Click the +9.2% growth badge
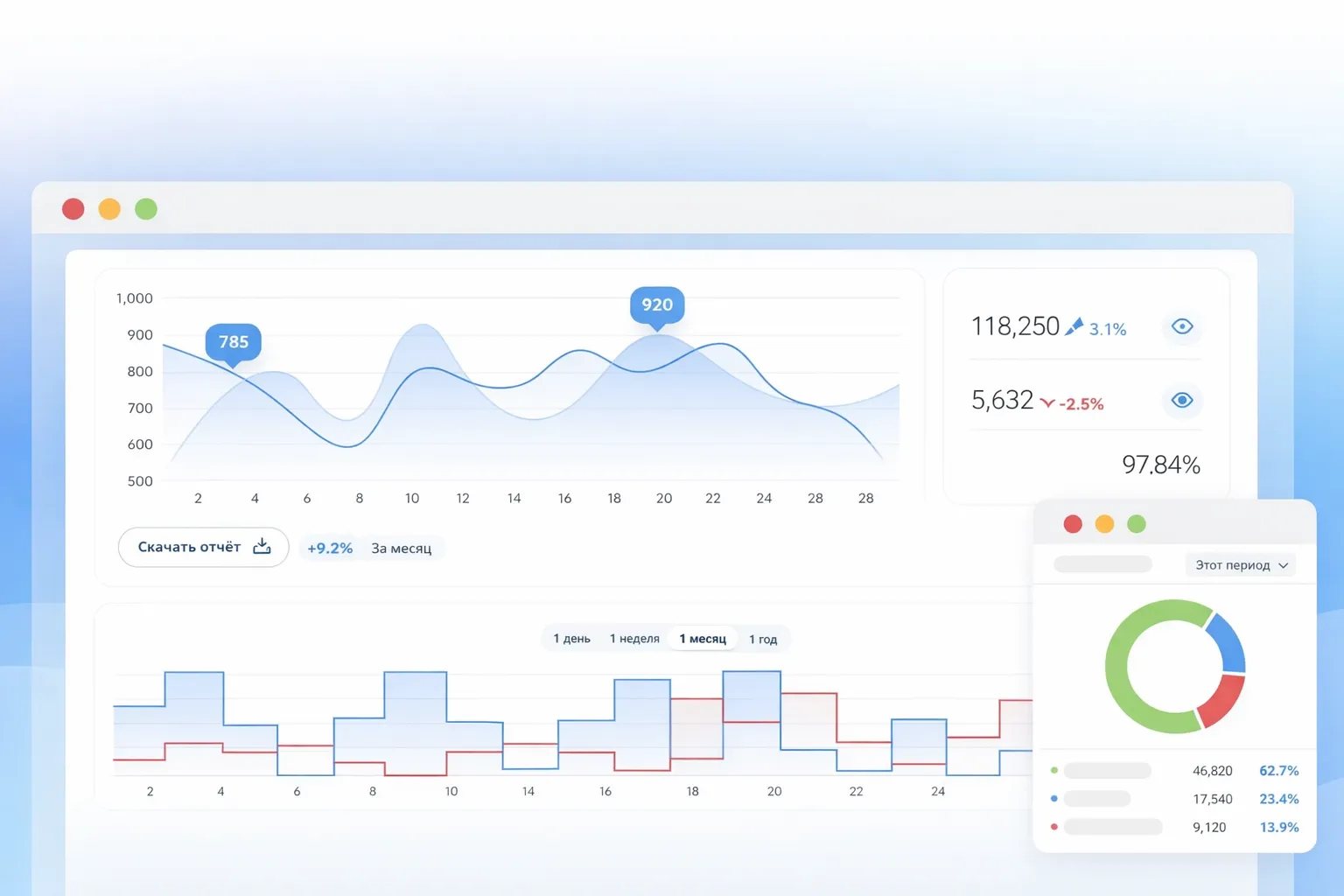The image size is (1344, 896). coord(330,549)
